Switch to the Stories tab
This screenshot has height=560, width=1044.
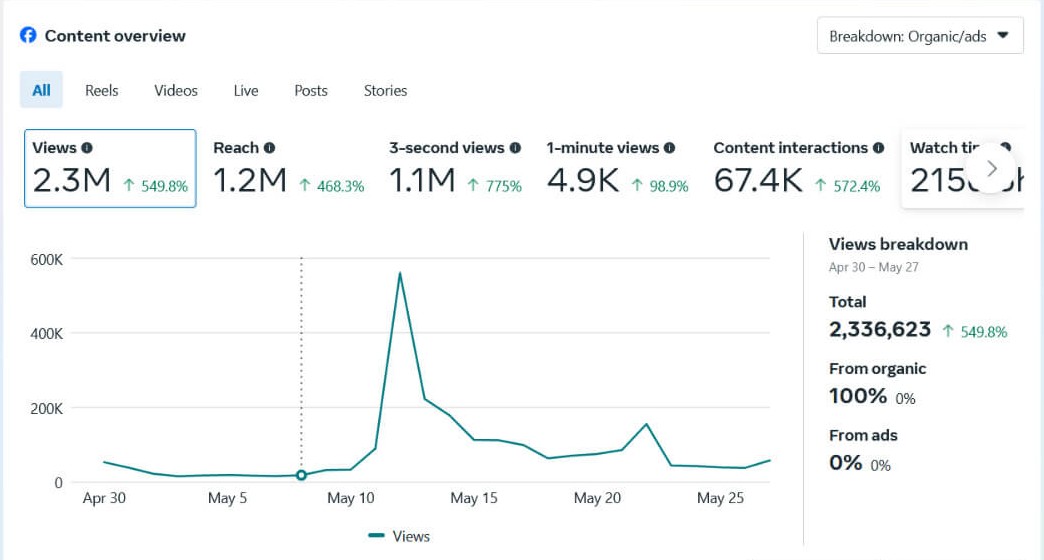click(385, 90)
